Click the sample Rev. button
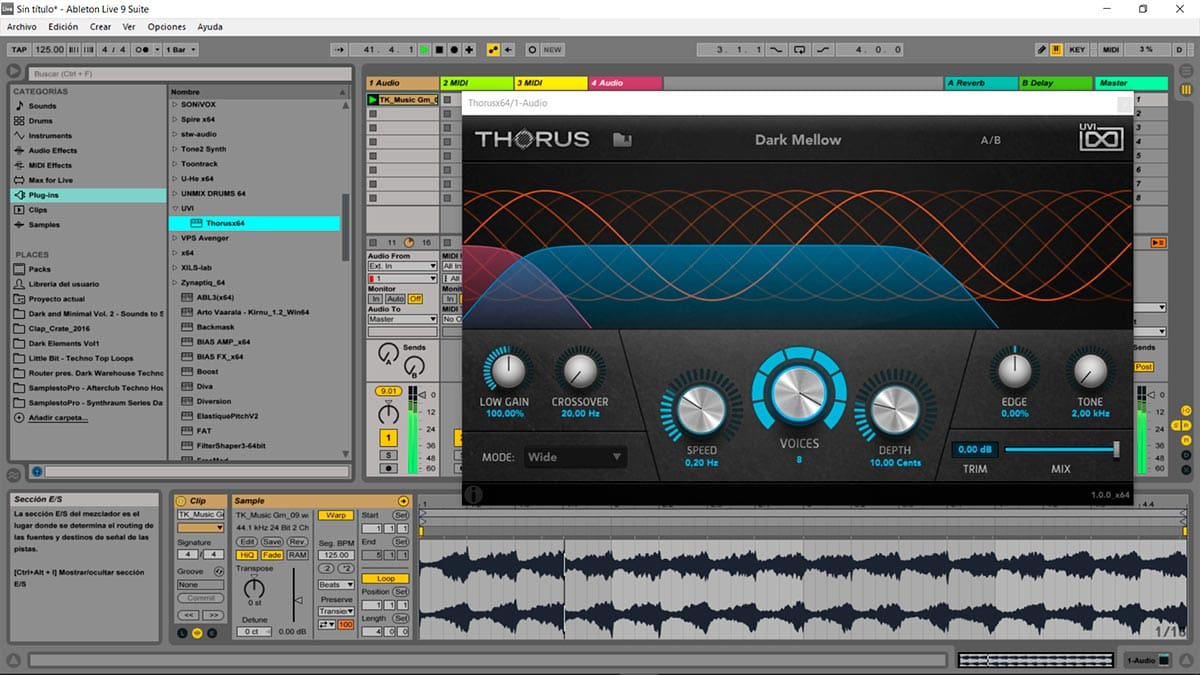The image size is (1200, 675). tap(298, 542)
